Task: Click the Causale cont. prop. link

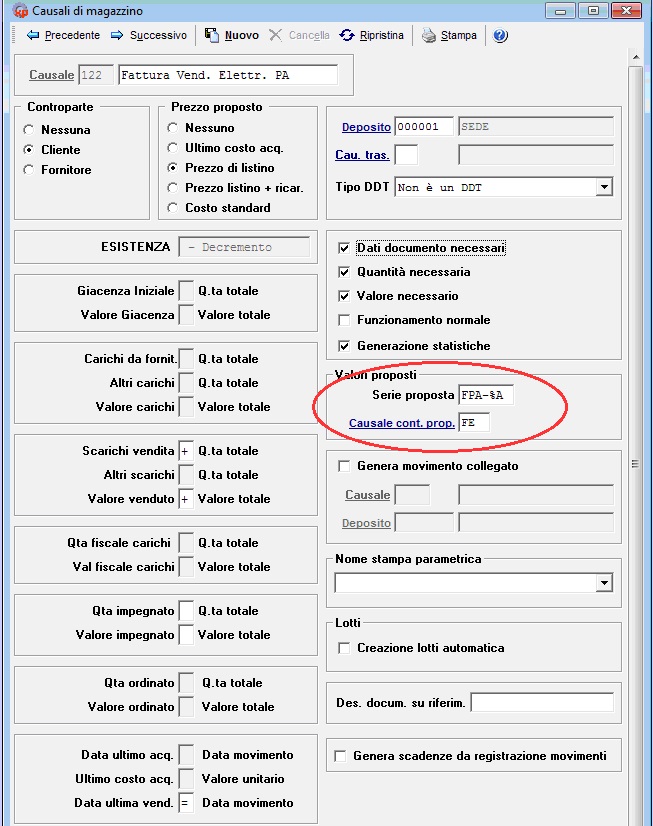Action: pos(401,423)
